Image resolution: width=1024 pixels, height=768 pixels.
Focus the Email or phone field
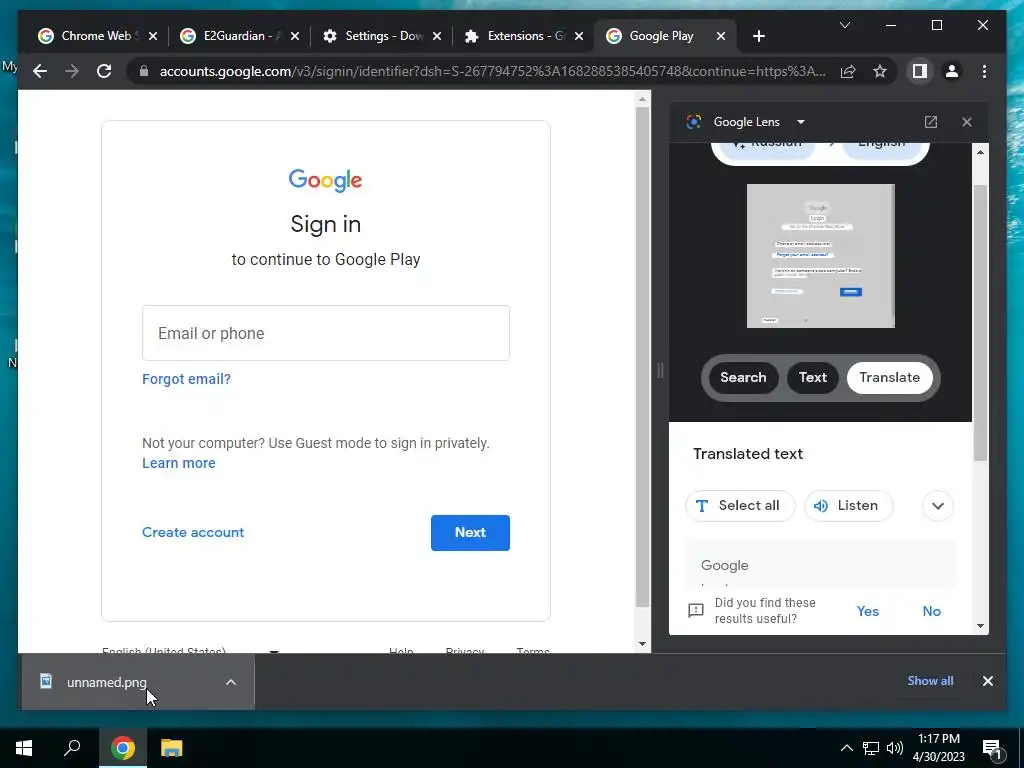click(326, 333)
